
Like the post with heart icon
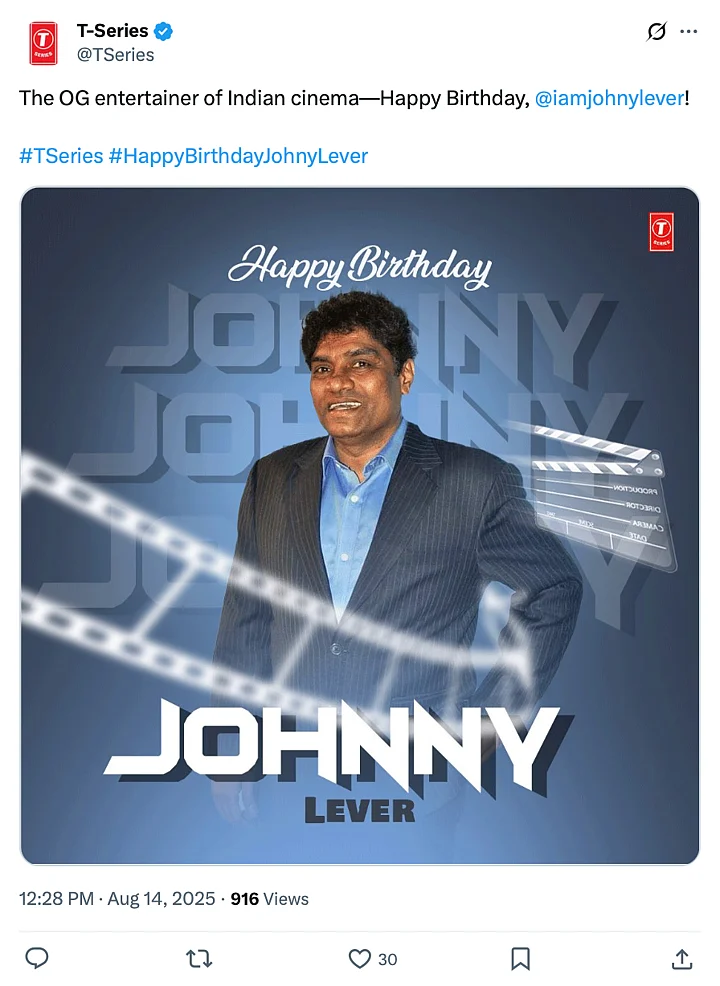click(360, 958)
